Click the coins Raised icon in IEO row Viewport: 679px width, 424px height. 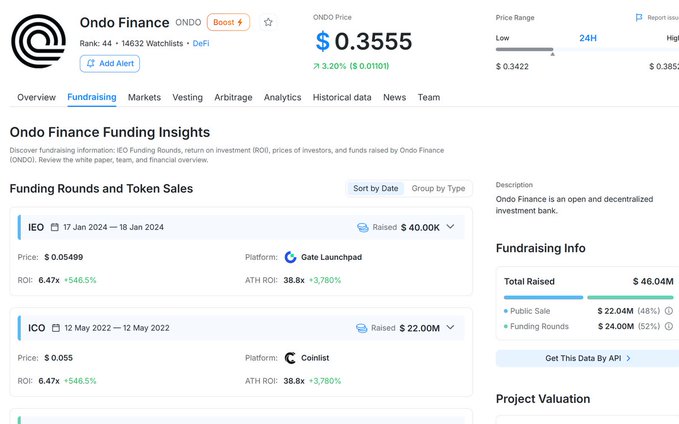coord(362,227)
